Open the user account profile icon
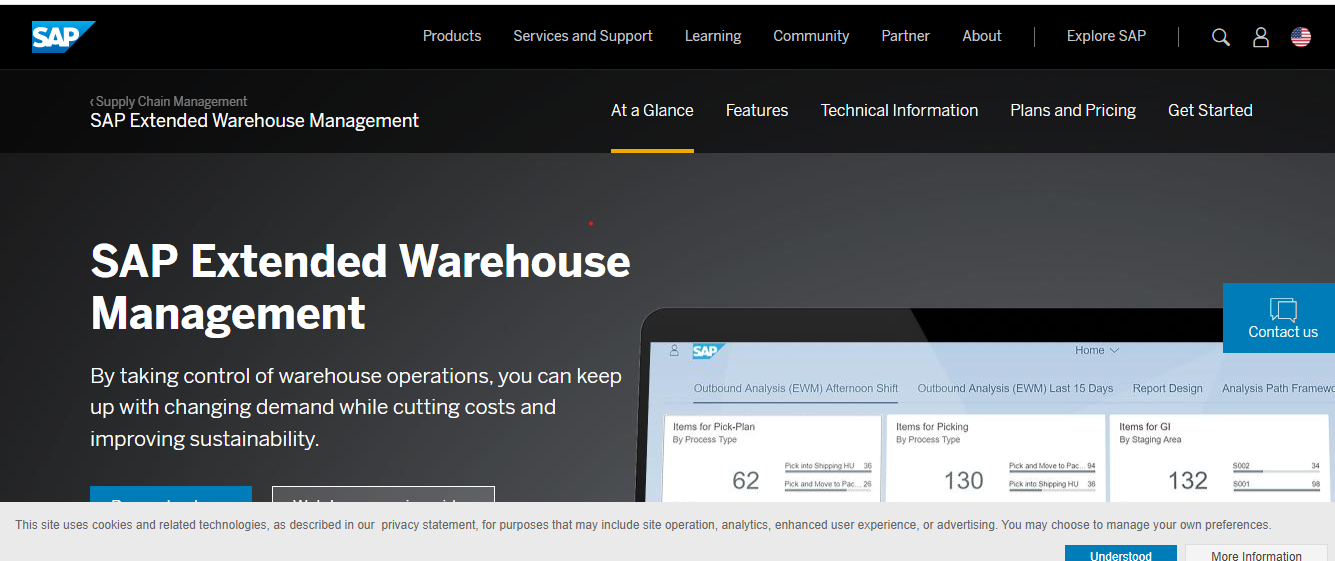 (1261, 37)
